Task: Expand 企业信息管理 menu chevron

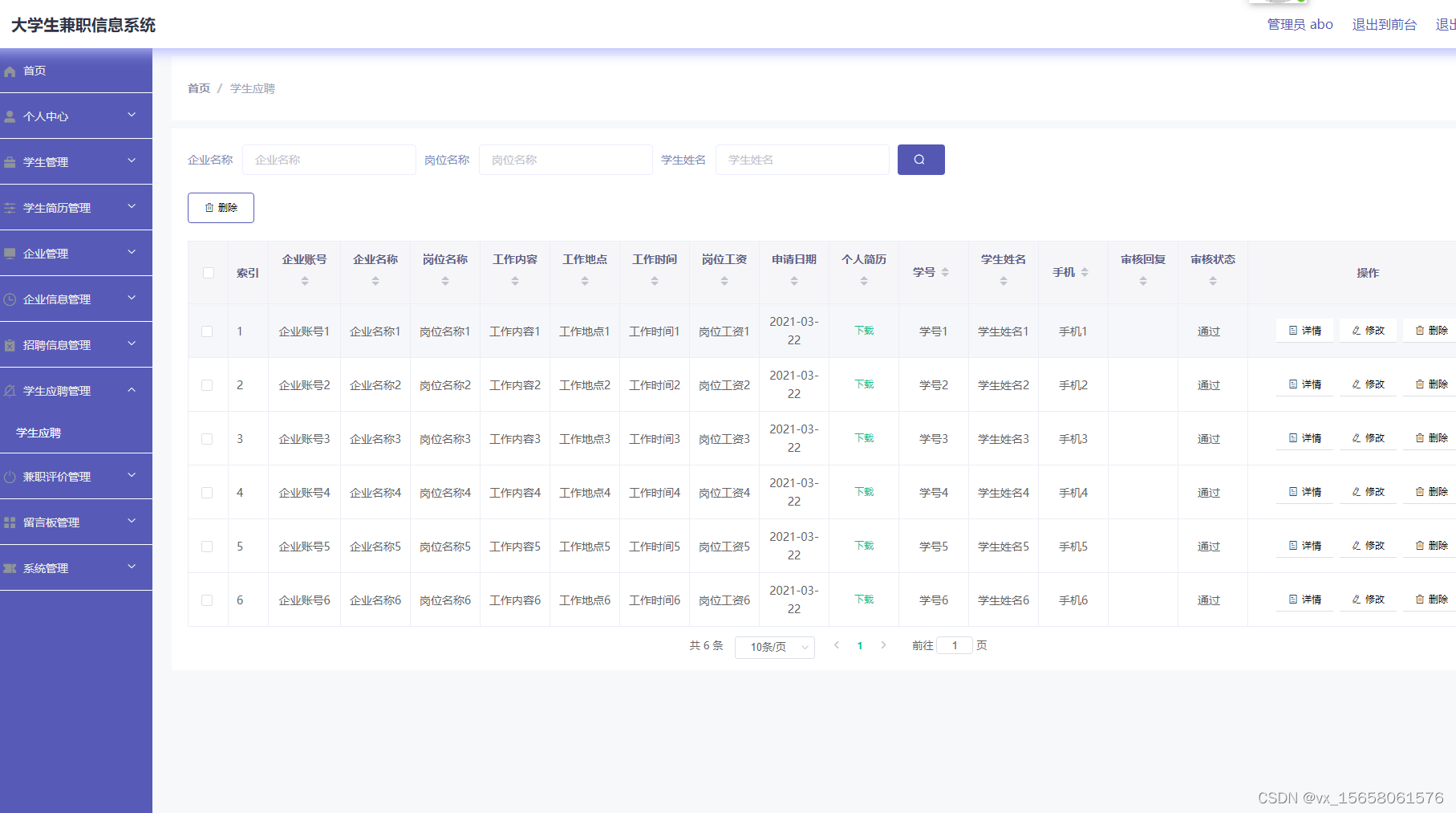Action: (x=132, y=299)
